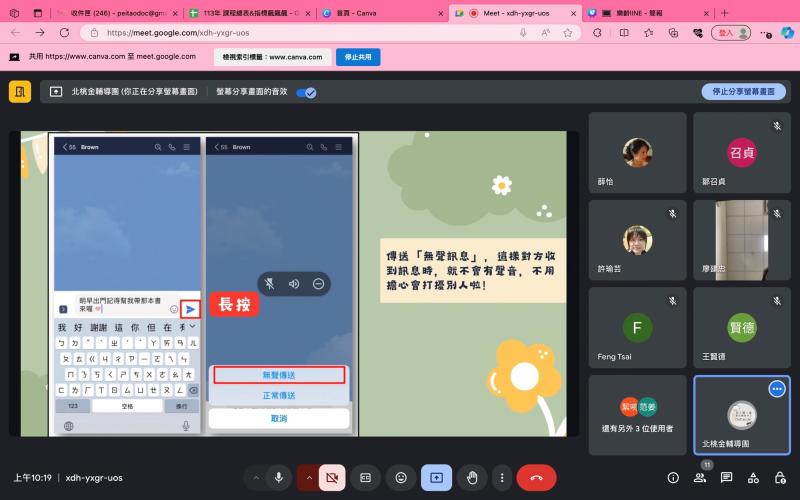This screenshot has height=500, width=800.
Task: Go back in the browser
Action: coord(15,33)
